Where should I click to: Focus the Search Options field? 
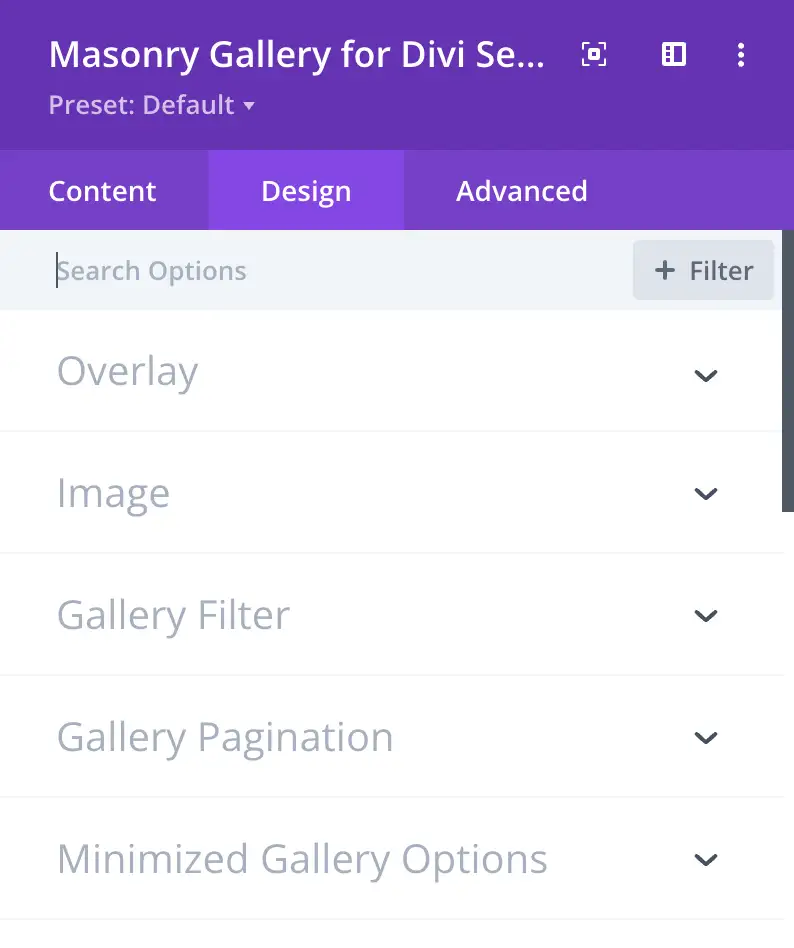pyautogui.click(x=330, y=271)
